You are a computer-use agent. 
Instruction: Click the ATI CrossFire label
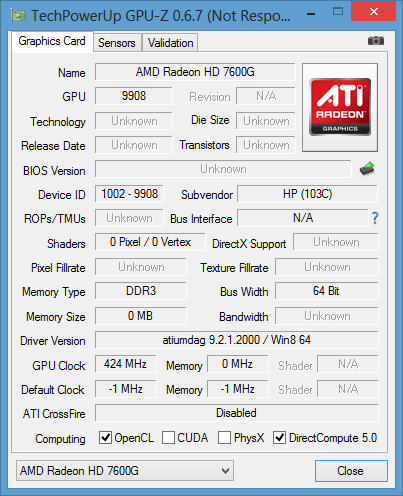pyautogui.click(x=54, y=414)
